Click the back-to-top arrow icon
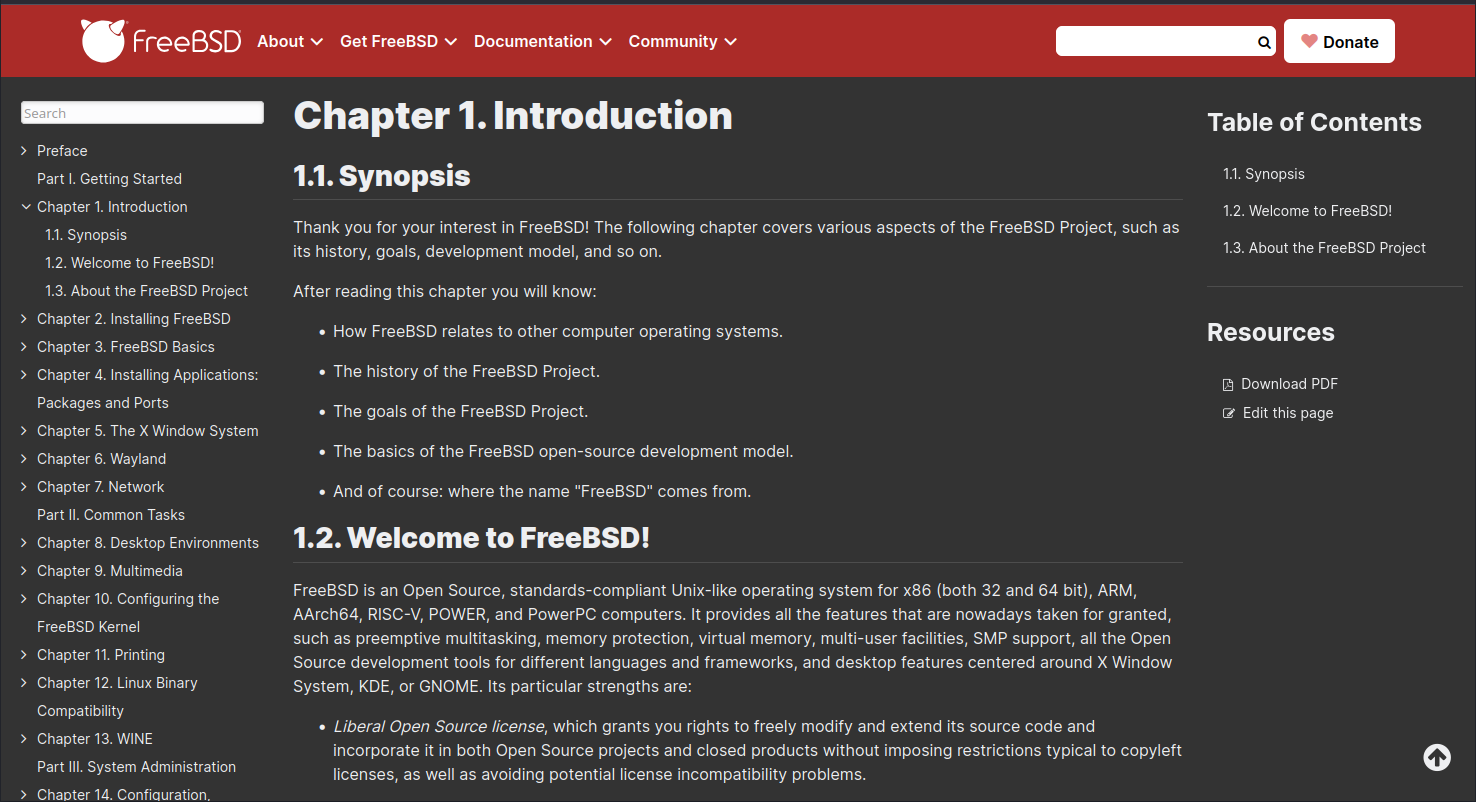The height and width of the screenshot is (802, 1476). pos(1437,757)
